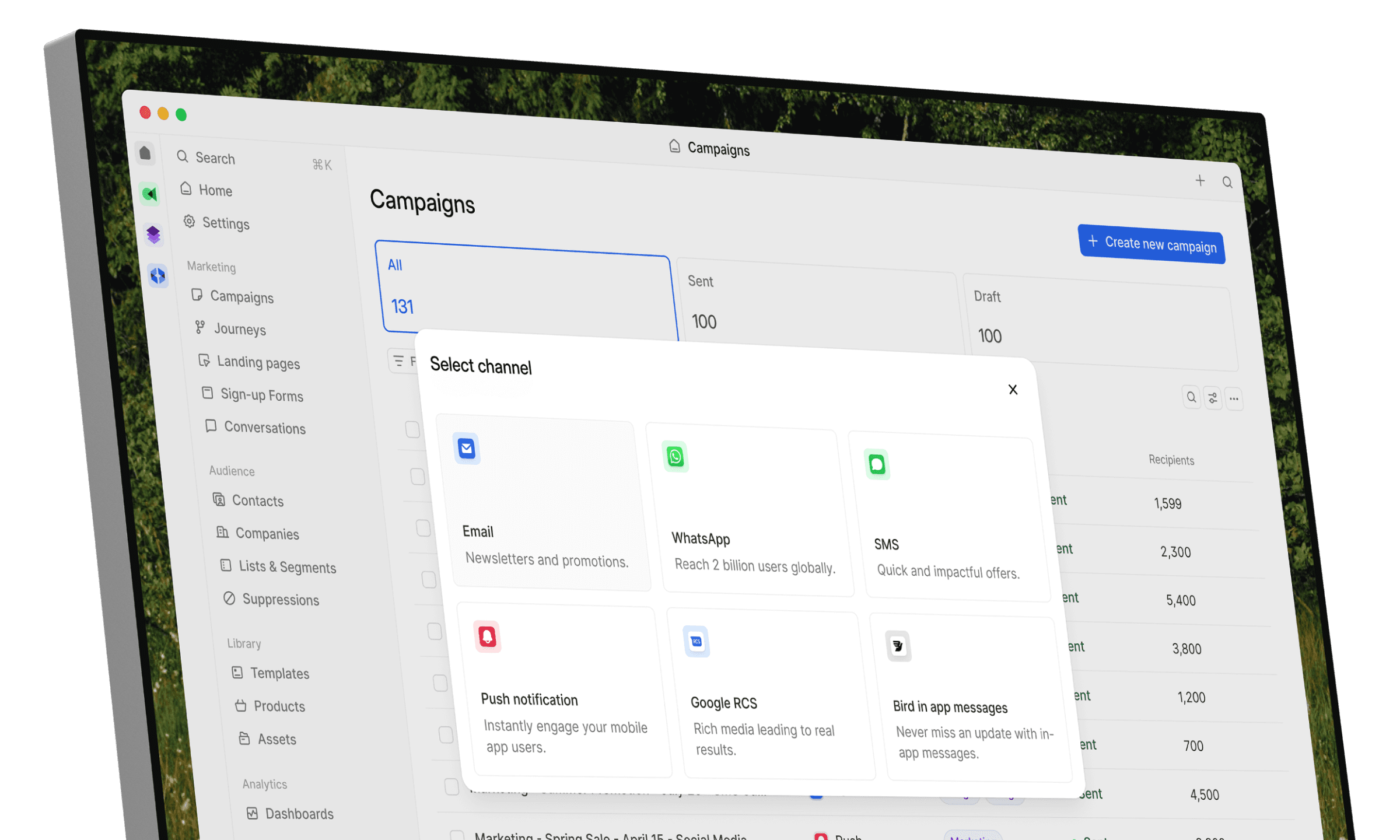Screen dimensions: 1400x840
Task: Click Create new campaign button
Action: tap(1151, 244)
